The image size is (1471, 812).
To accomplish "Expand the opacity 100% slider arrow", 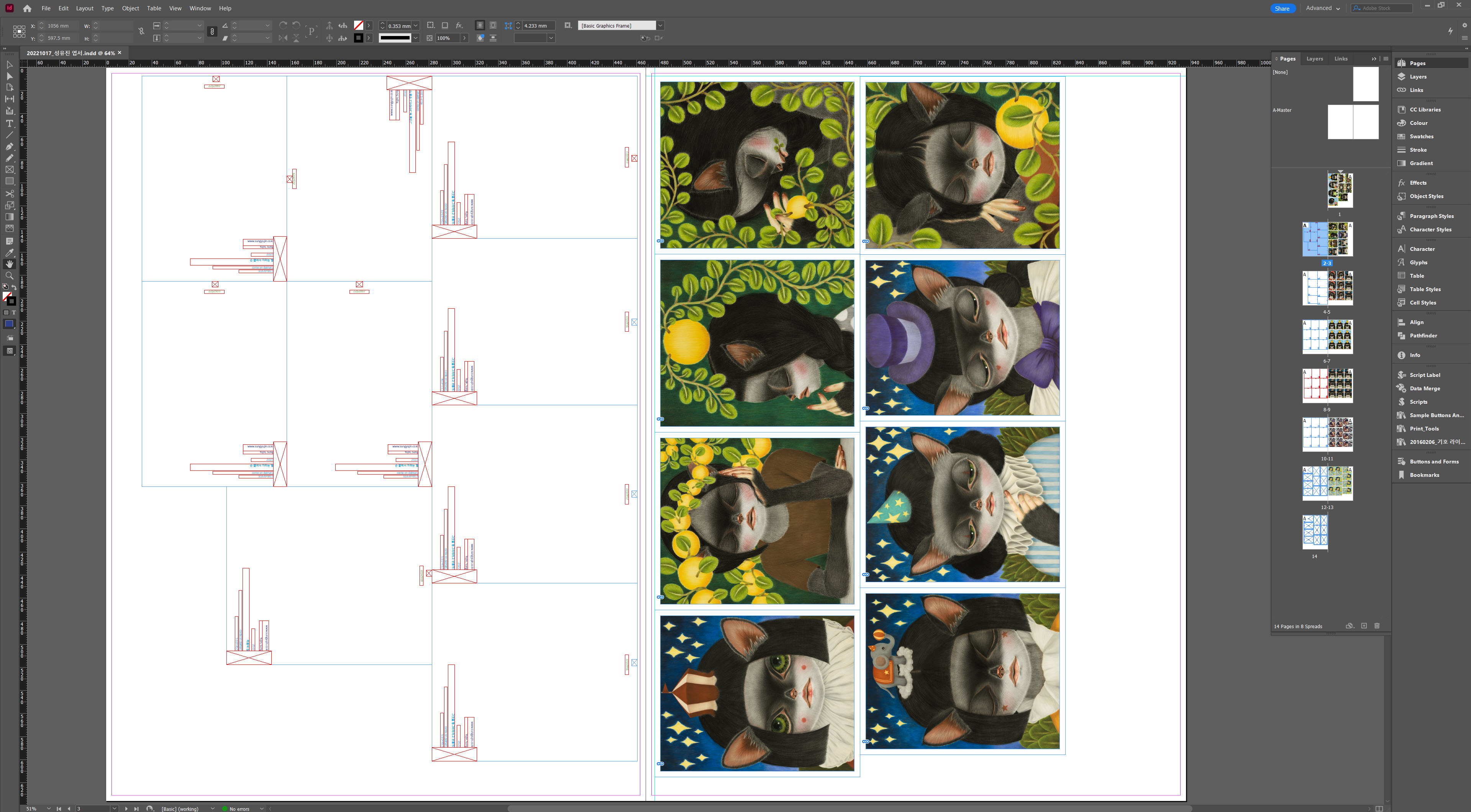I will pos(464,38).
